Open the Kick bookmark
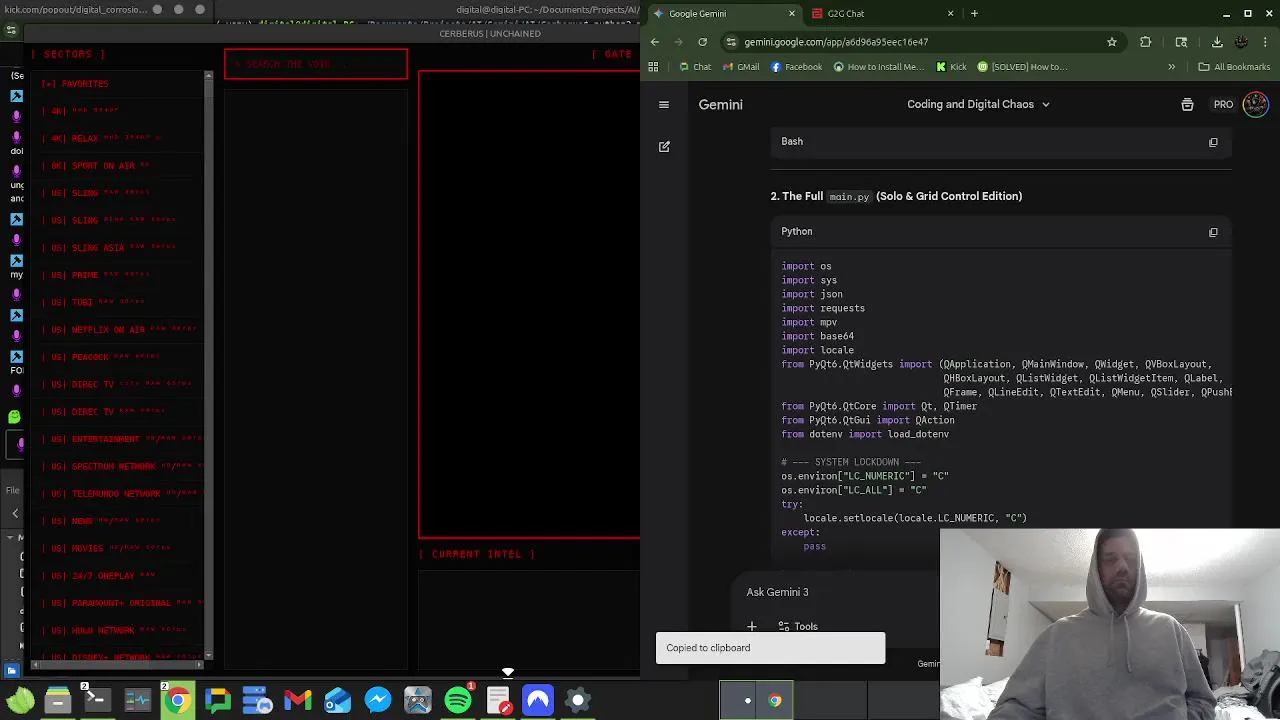1280x720 pixels. (951, 67)
